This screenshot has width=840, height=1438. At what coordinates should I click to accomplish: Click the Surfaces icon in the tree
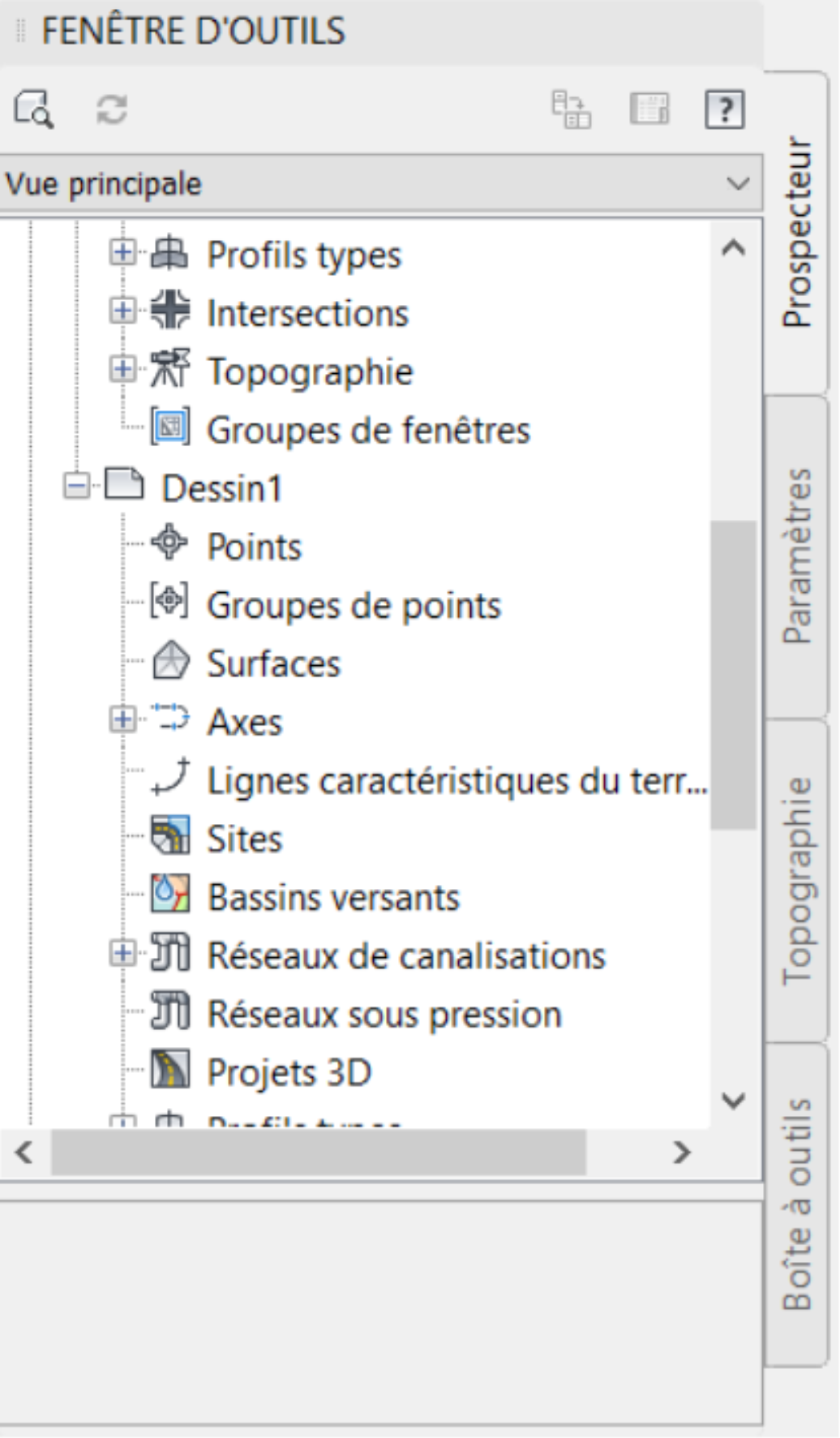pyautogui.click(x=170, y=662)
